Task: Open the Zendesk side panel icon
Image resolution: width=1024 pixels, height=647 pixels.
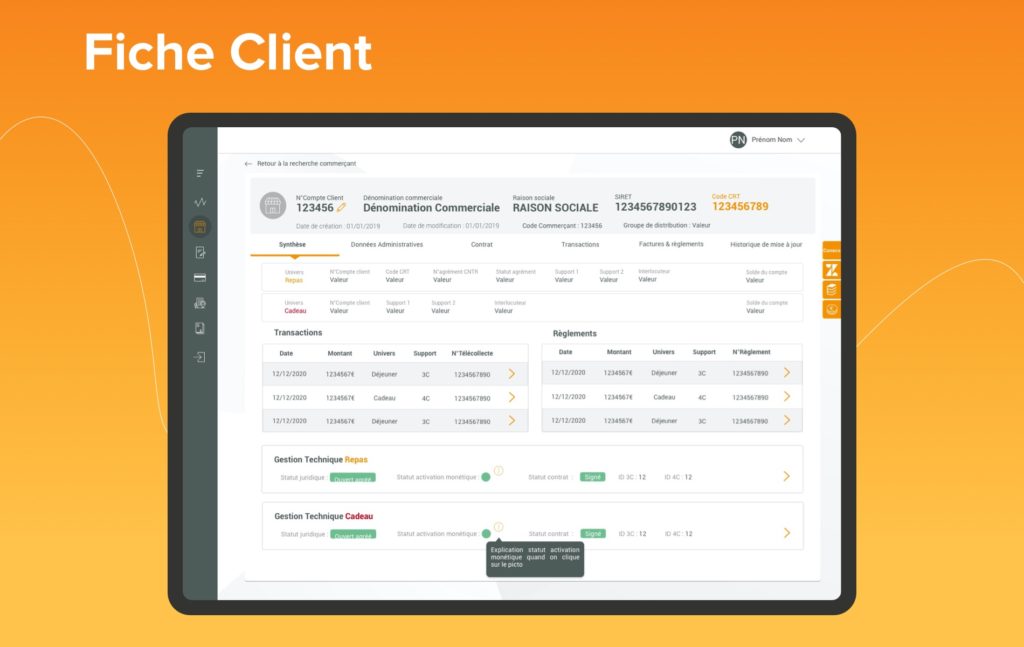Action: click(831, 270)
